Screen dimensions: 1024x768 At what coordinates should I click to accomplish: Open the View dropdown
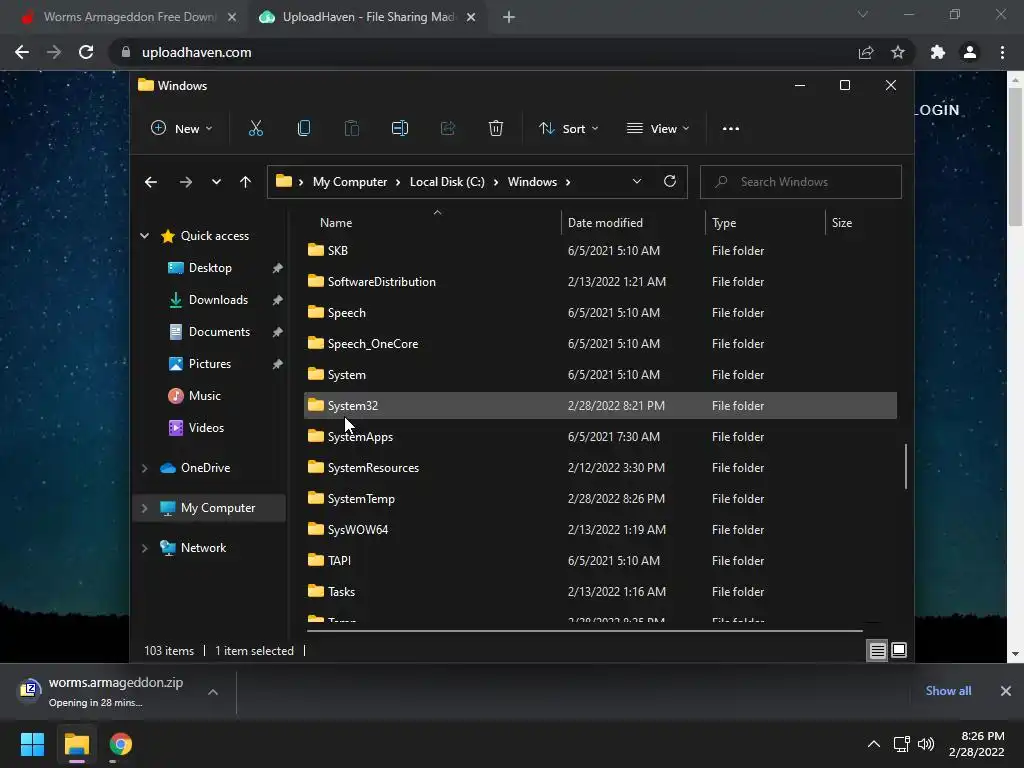tap(658, 129)
